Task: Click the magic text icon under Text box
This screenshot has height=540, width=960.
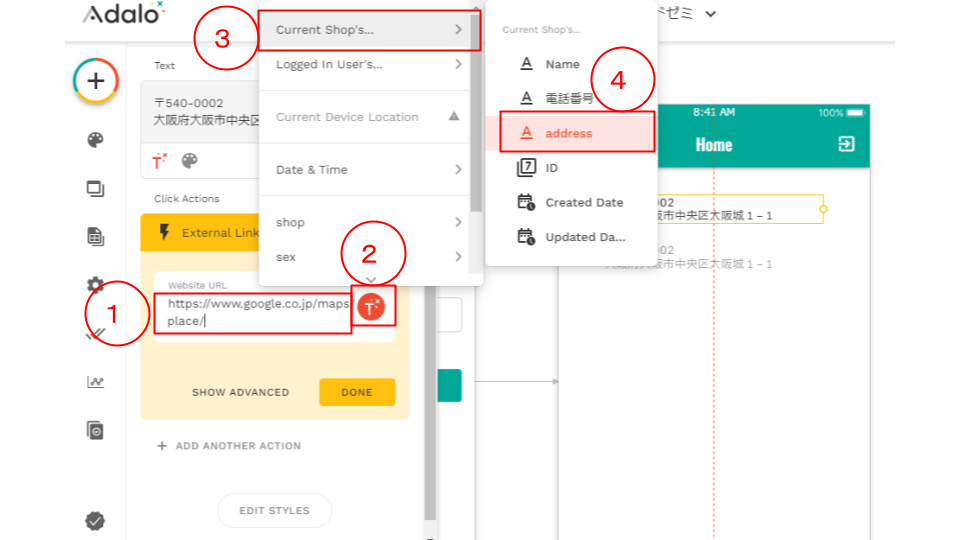Action: [x=160, y=161]
